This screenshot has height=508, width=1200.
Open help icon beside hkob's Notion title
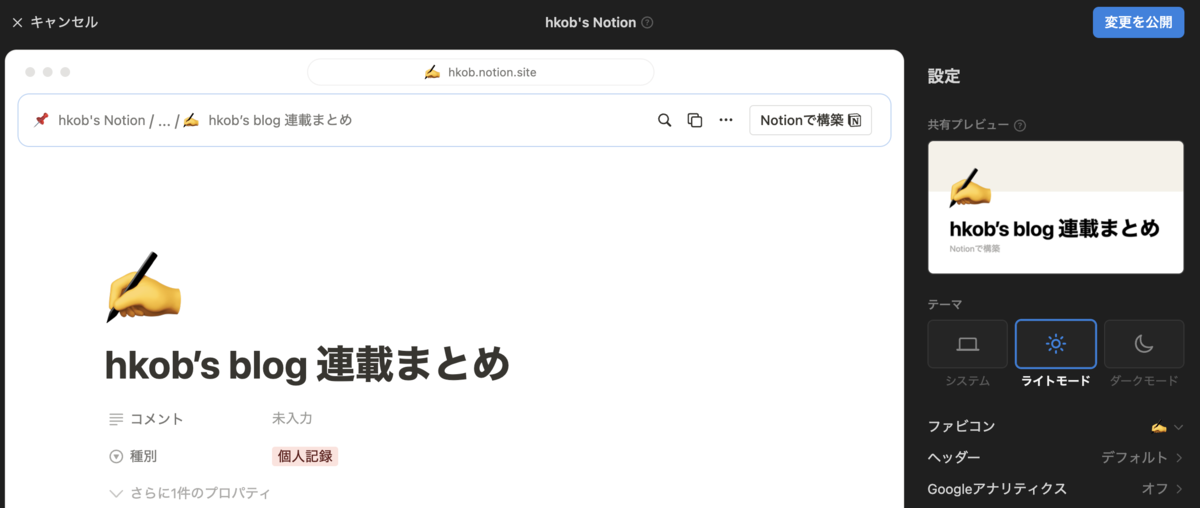pos(647,22)
